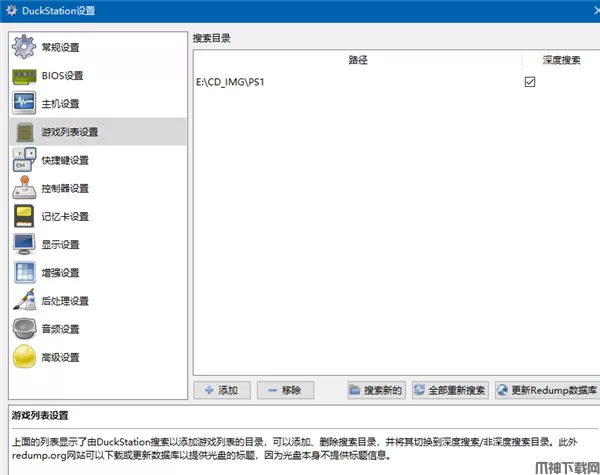The image size is (600, 475).
Task: Select 显示设置 label
Action: tap(60, 245)
